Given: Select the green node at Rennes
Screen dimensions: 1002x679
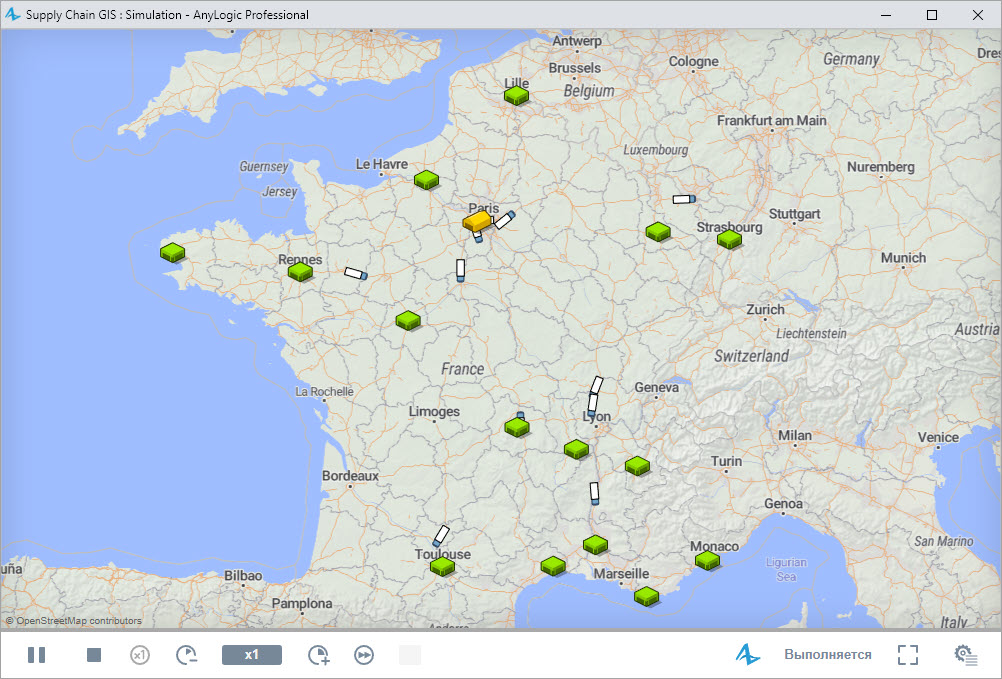Looking at the screenshot, I should [300, 271].
